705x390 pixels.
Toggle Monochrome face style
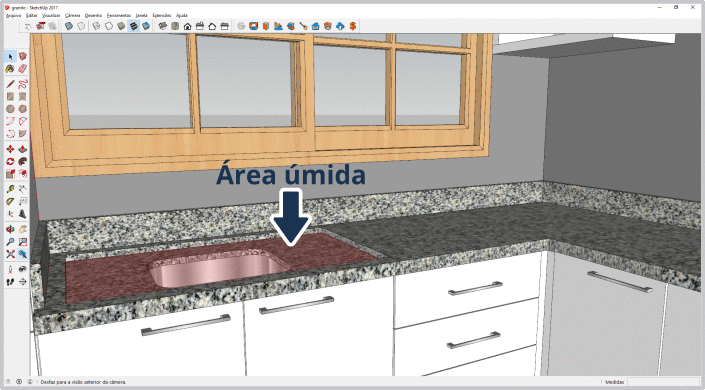pyautogui.click(x=146, y=26)
